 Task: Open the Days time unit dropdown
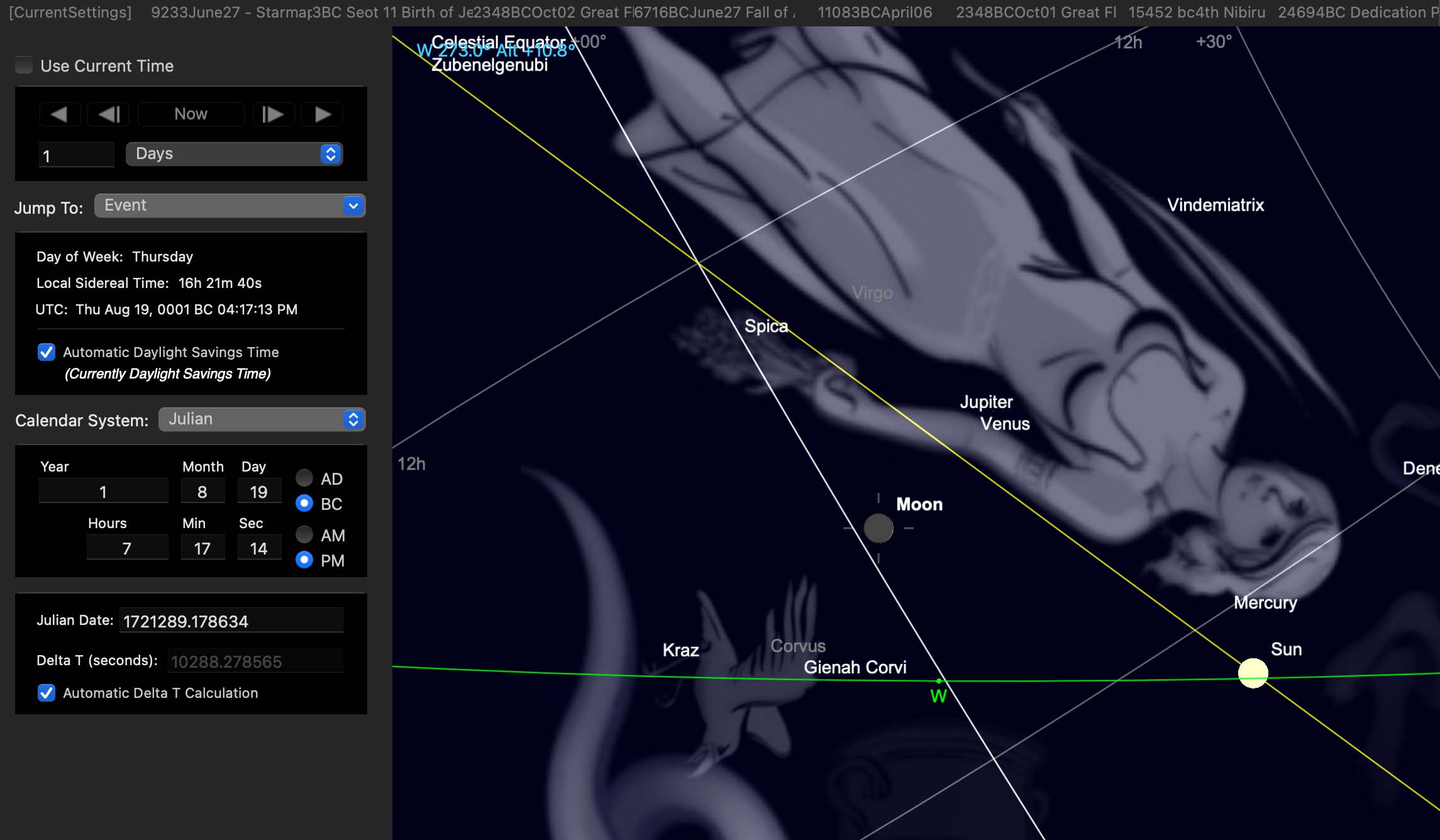pos(234,154)
